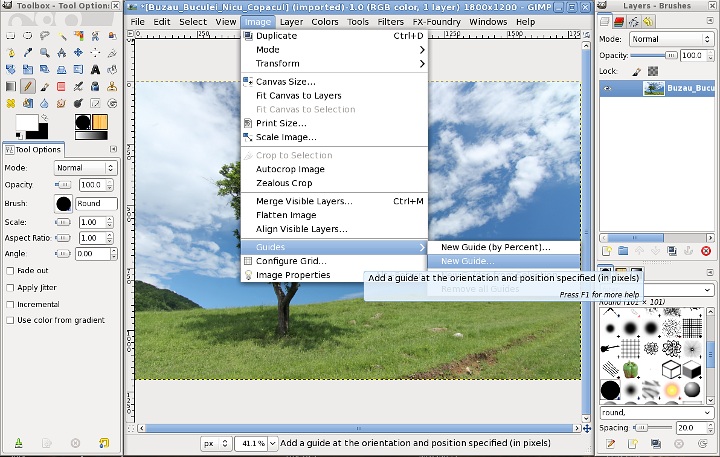This screenshot has height=457, width=720.
Task: Select the Pencil tool in Toolbox
Action: pyautogui.click(x=28, y=87)
